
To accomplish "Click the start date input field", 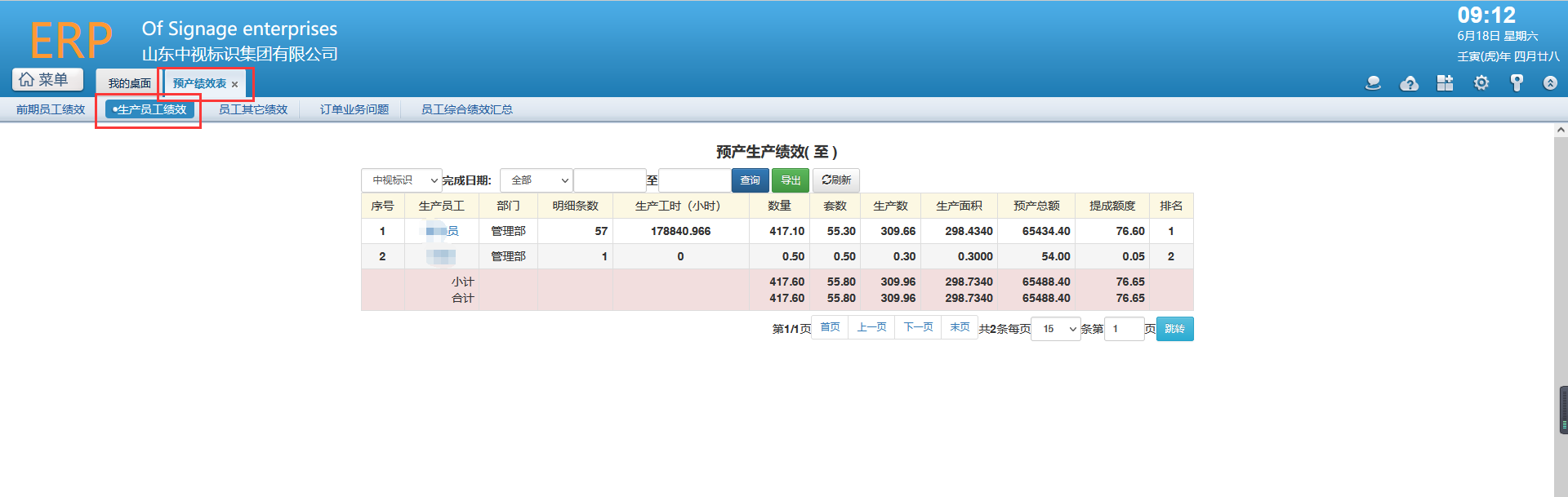I will point(610,180).
